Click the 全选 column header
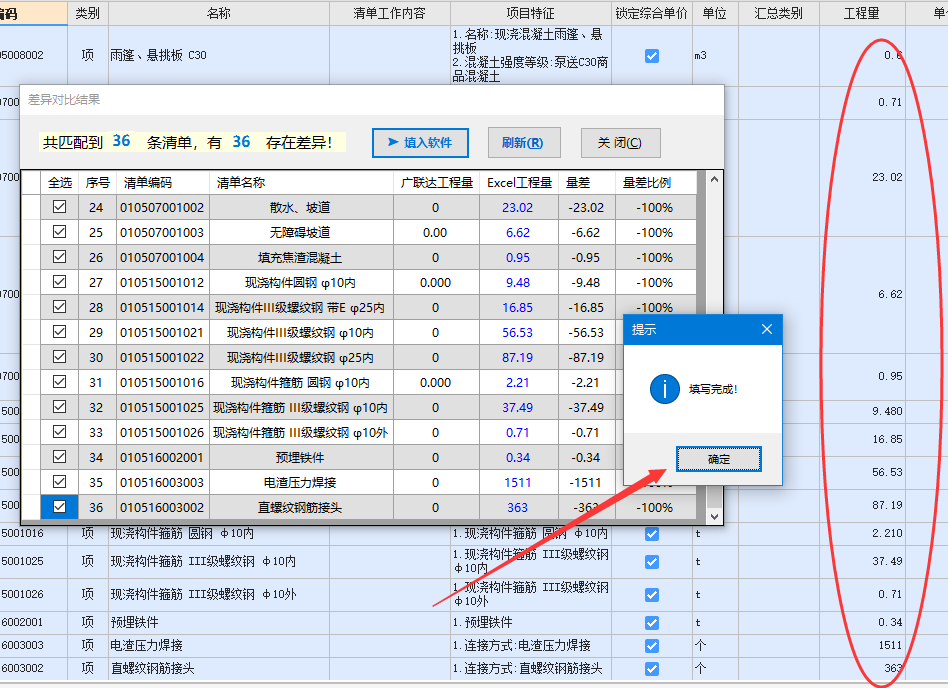Screen dimensions: 948x688 tap(60, 183)
